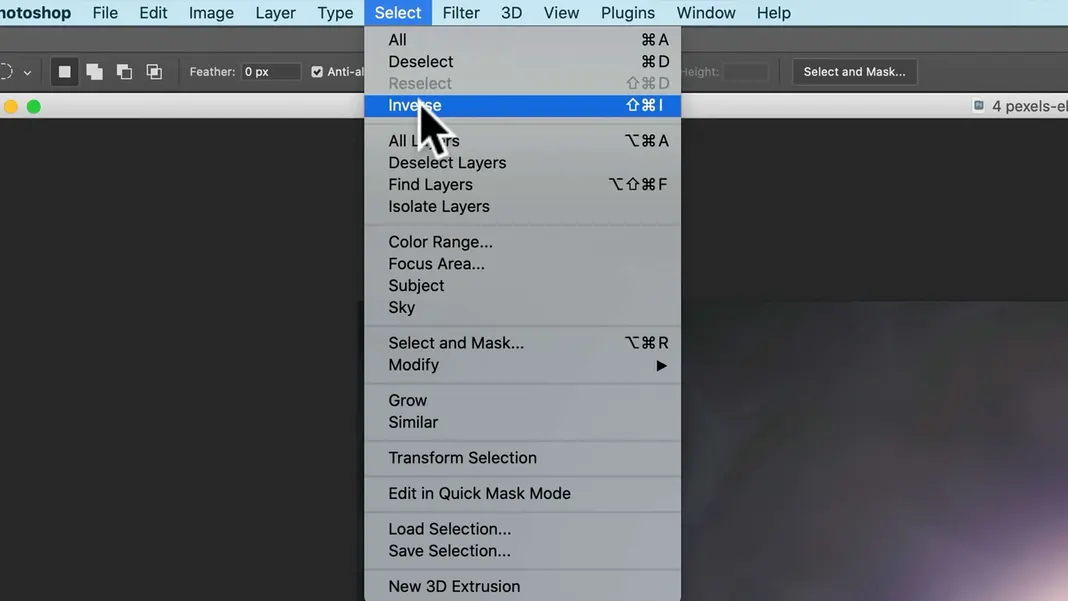Open the Edit menu
This screenshot has height=601, width=1068.
(153, 13)
